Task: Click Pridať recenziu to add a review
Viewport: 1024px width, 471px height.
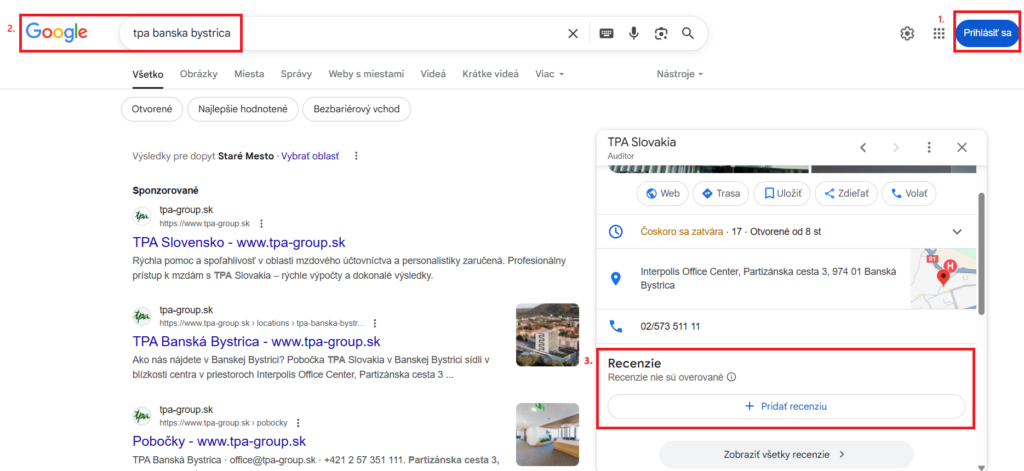Action: pos(786,406)
